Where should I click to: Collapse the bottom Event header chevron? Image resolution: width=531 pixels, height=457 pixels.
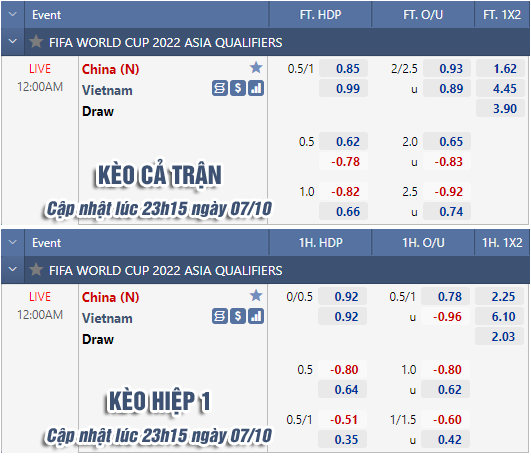(x=13, y=243)
